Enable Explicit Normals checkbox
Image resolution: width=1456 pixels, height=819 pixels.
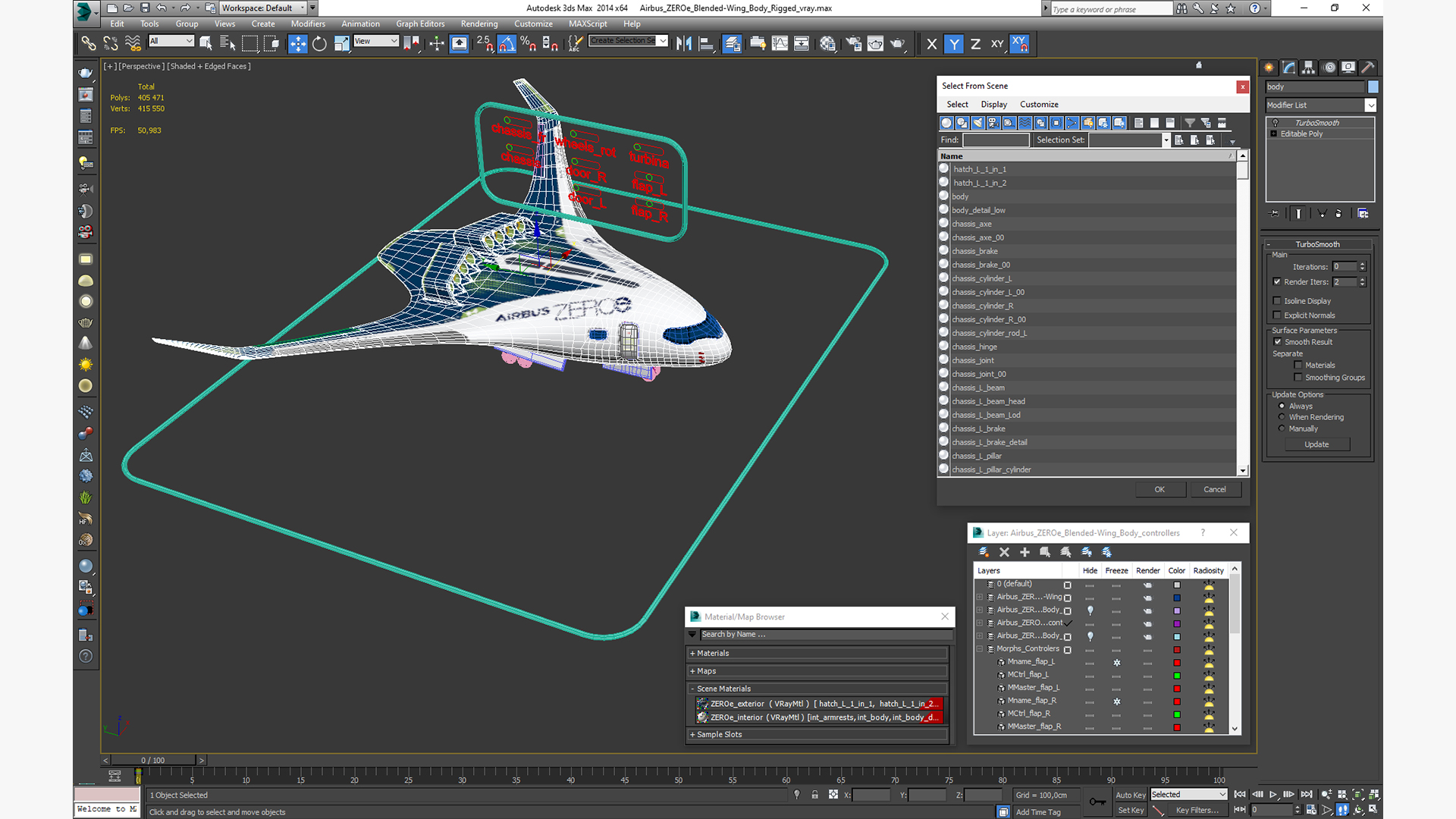[x=1277, y=315]
